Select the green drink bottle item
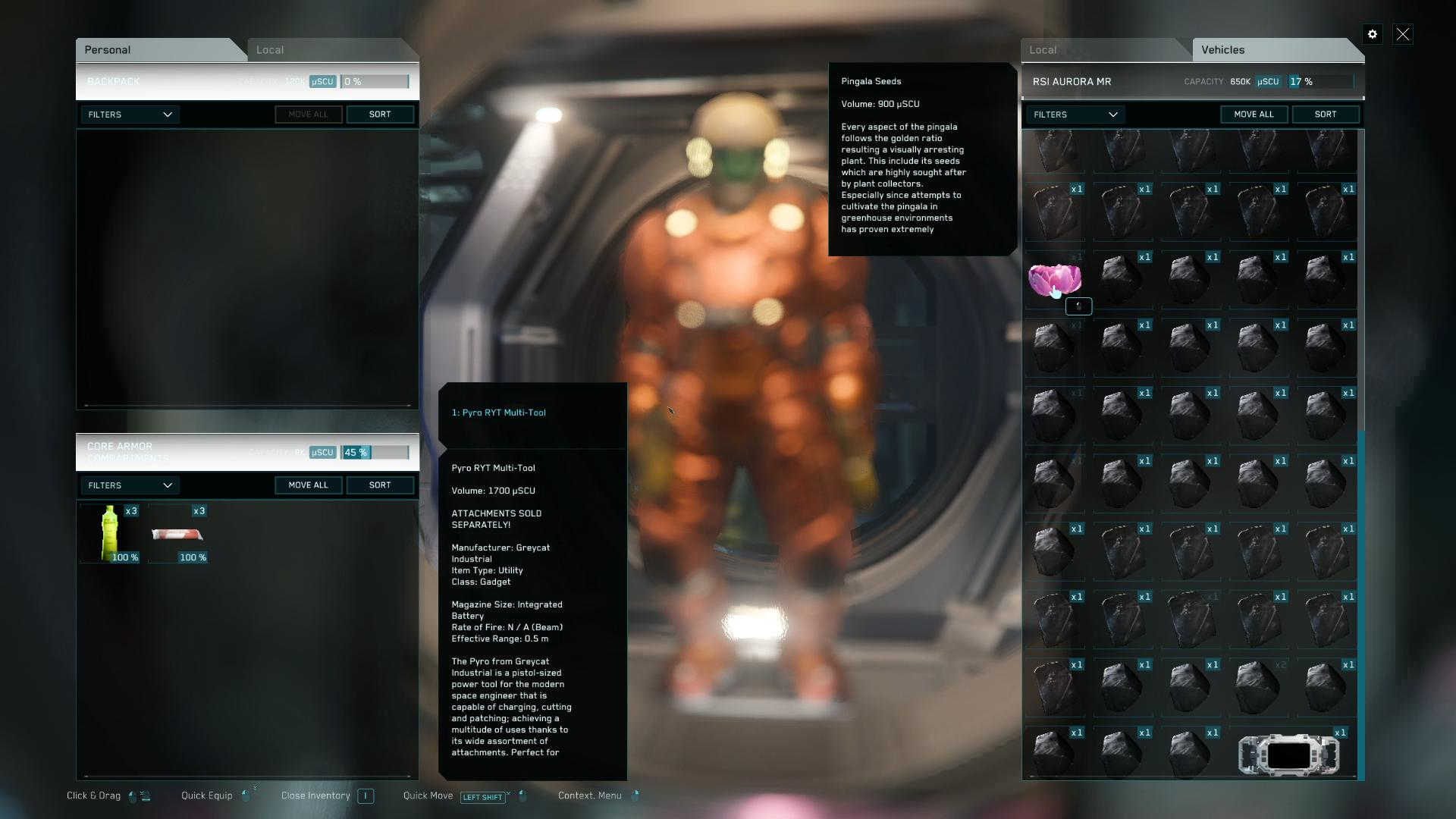The width and height of the screenshot is (1456, 819). (111, 534)
